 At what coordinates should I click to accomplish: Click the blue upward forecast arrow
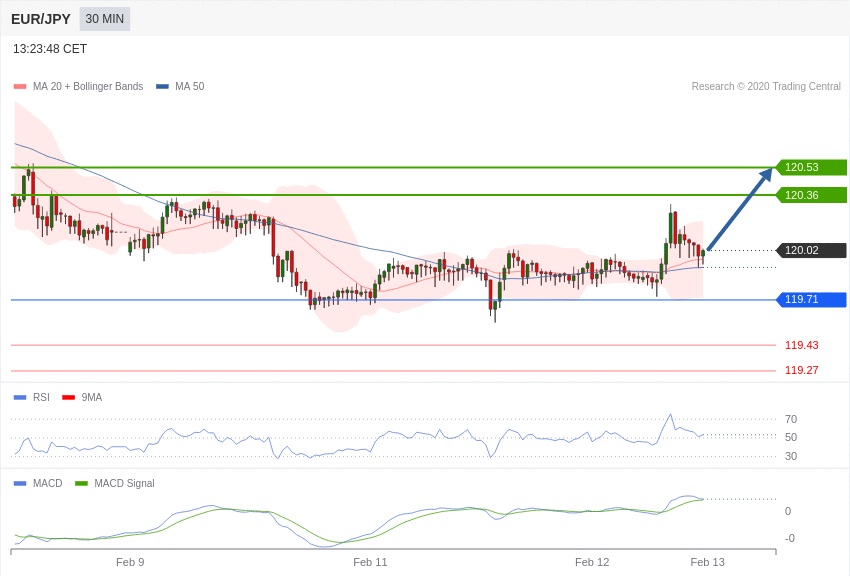tap(740, 209)
